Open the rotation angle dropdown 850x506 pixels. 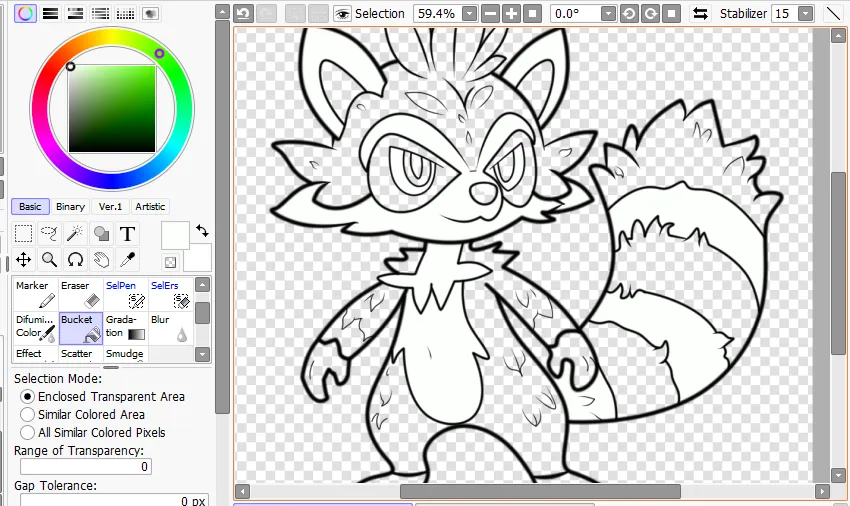[x=609, y=14]
